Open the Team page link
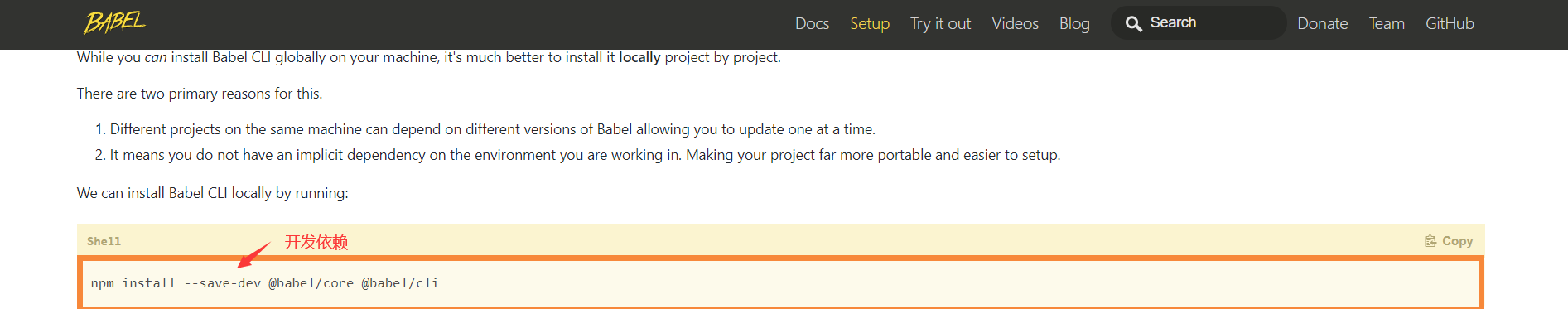The width and height of the screenshot is (1568, 309). click(1387, 23)
